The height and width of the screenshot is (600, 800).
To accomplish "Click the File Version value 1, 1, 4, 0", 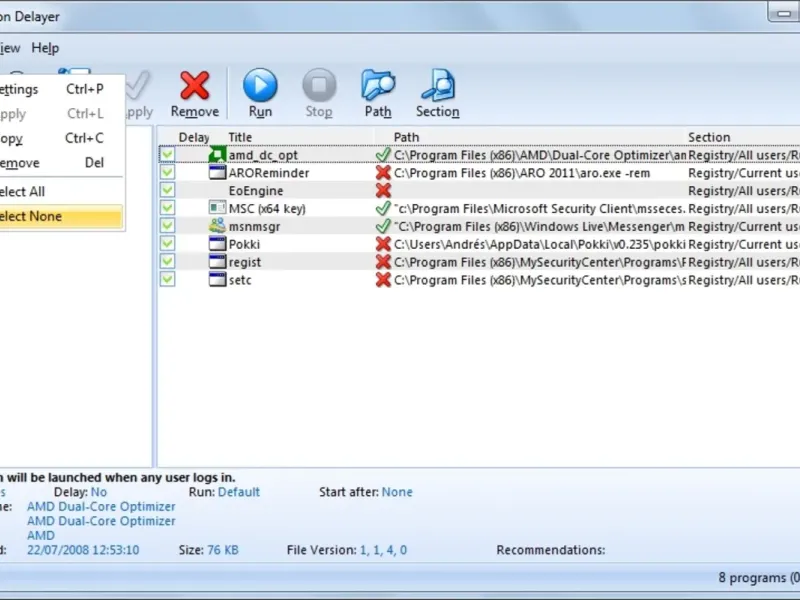I will pyautogui.click(x=383, y=550).
